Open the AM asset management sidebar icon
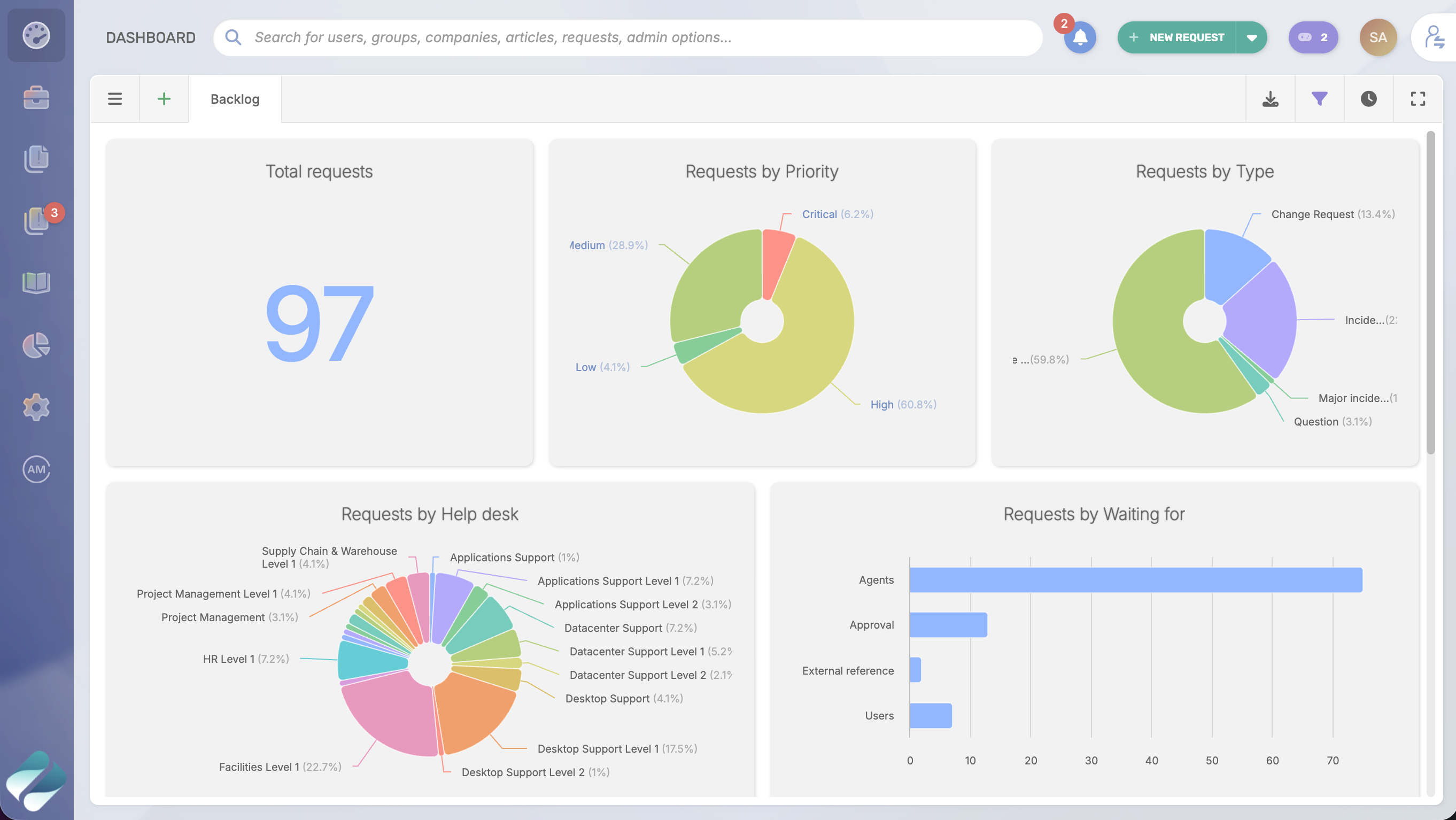This screenshot has height=820, width=1456. coord(36,469)
